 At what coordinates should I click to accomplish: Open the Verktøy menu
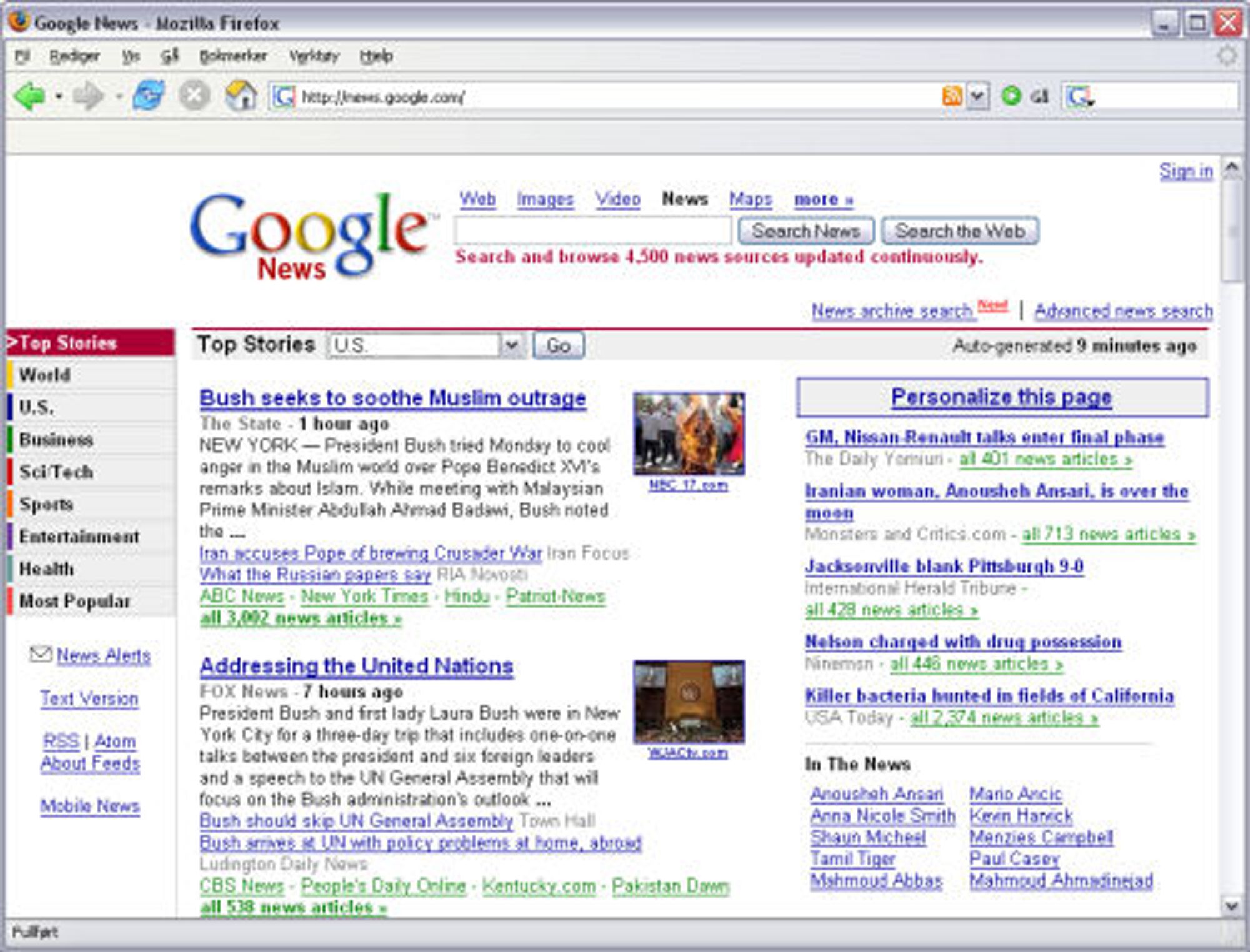point(314,56)
